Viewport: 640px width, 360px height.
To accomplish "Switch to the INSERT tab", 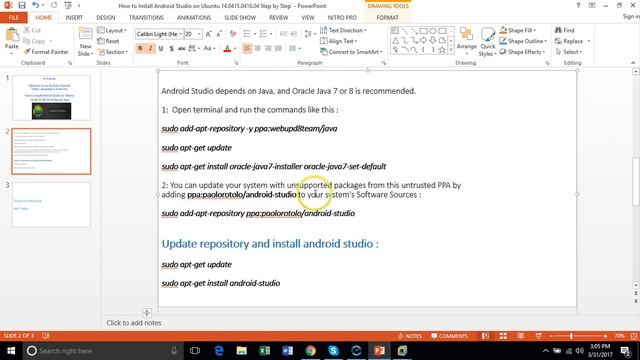I will point(74,18).
